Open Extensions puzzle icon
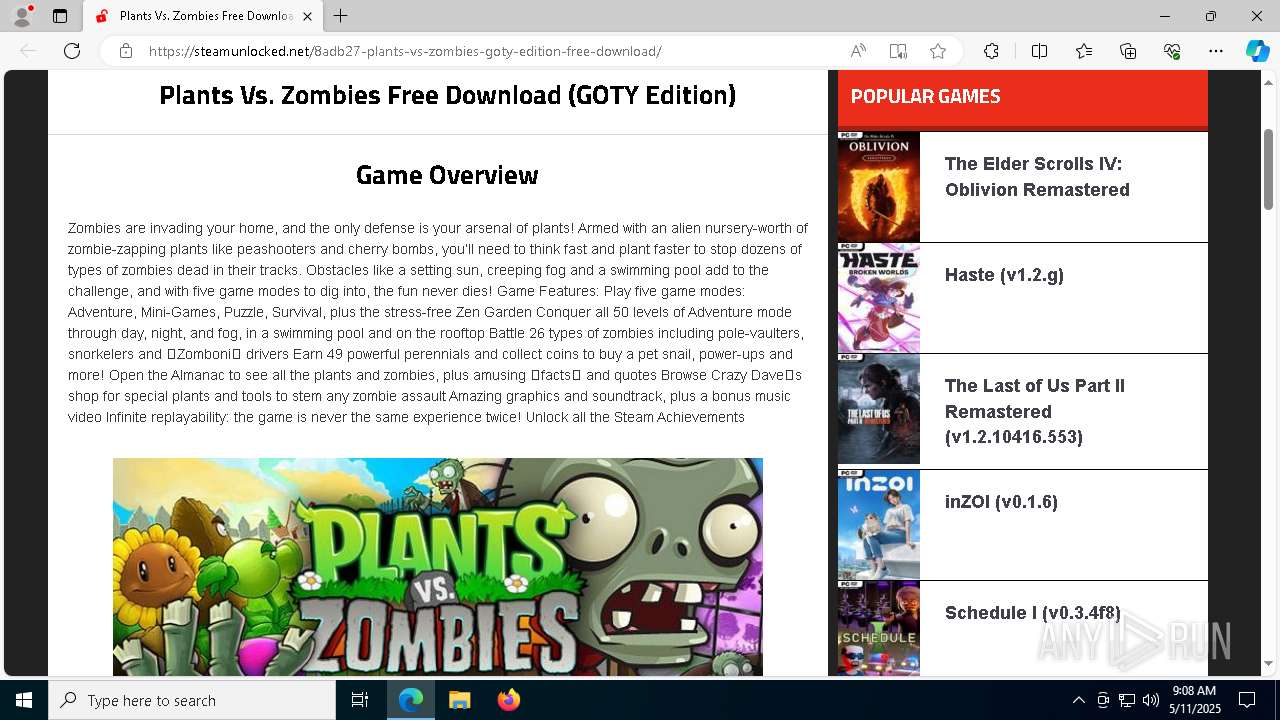Viewport: 1280px width, 720px height. coord(991,51)
